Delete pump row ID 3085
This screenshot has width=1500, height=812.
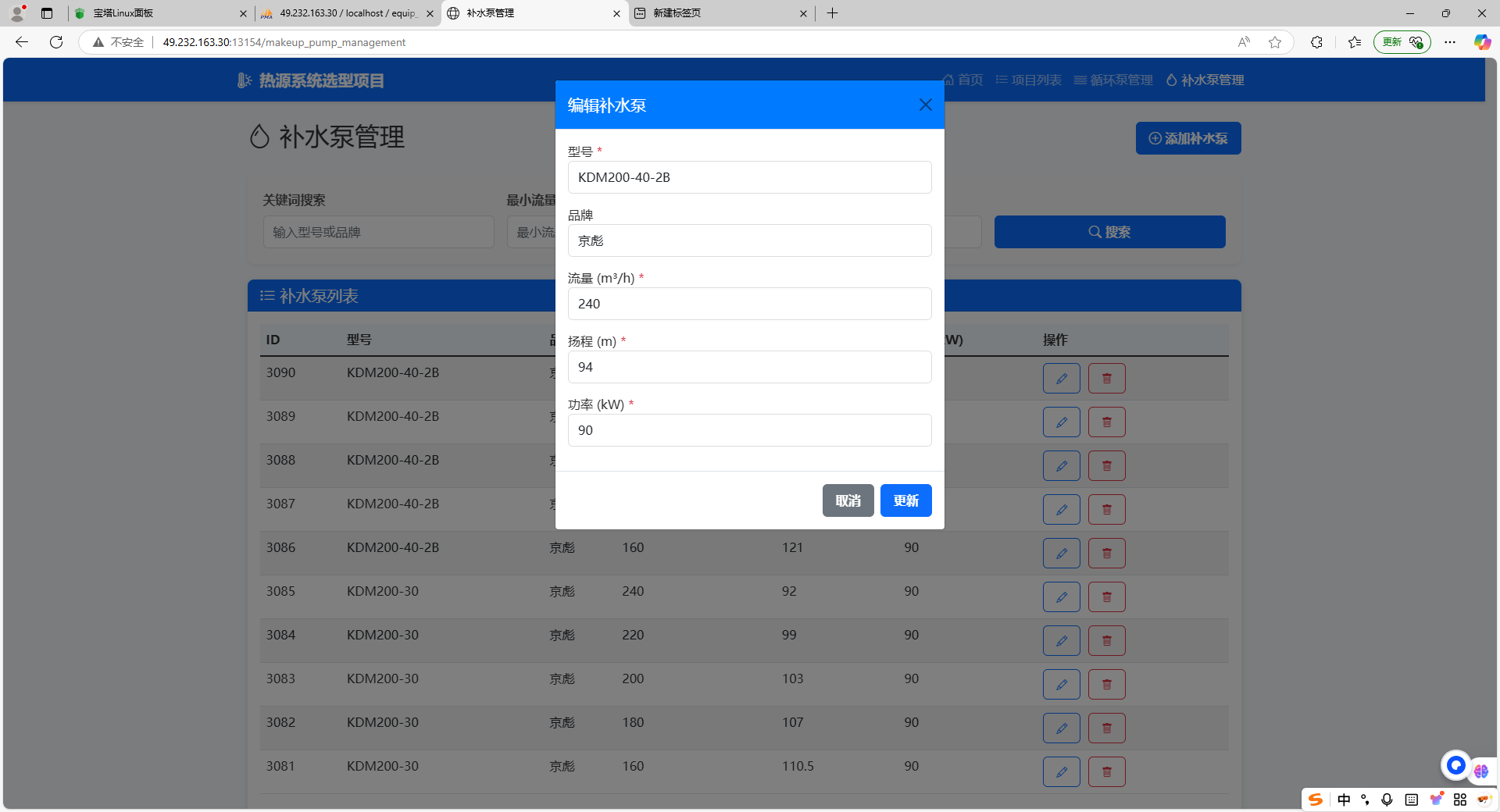[1106, 597]
